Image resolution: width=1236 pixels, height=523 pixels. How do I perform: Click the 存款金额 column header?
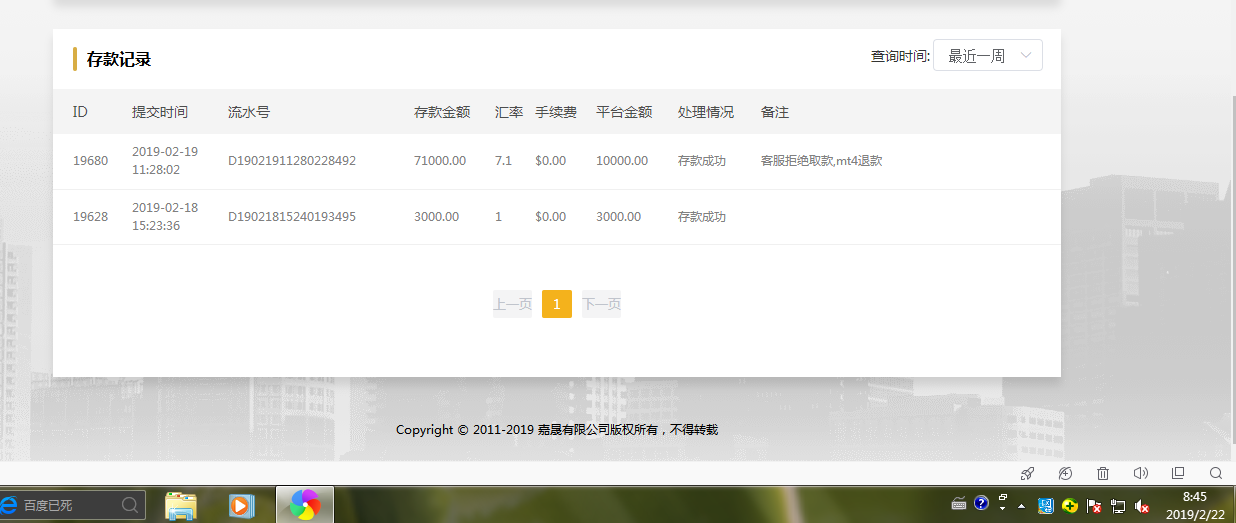point(441,112)
